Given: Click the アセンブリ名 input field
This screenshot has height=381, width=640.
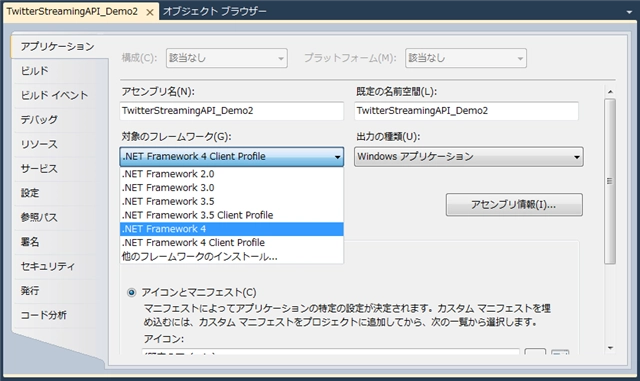Looking at the screenshot, I should pos(231,111).
